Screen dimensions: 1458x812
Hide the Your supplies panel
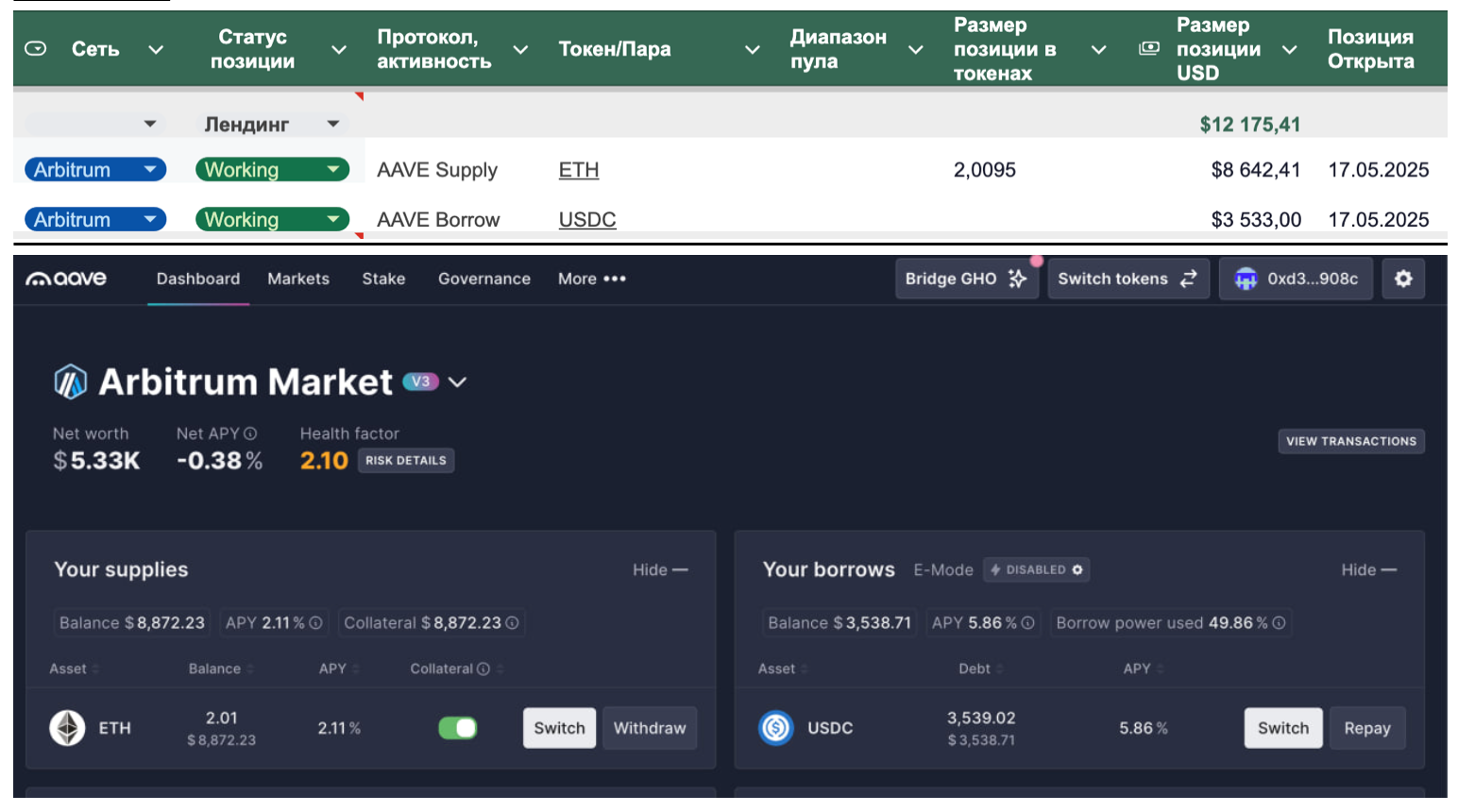tap(660, 570)
